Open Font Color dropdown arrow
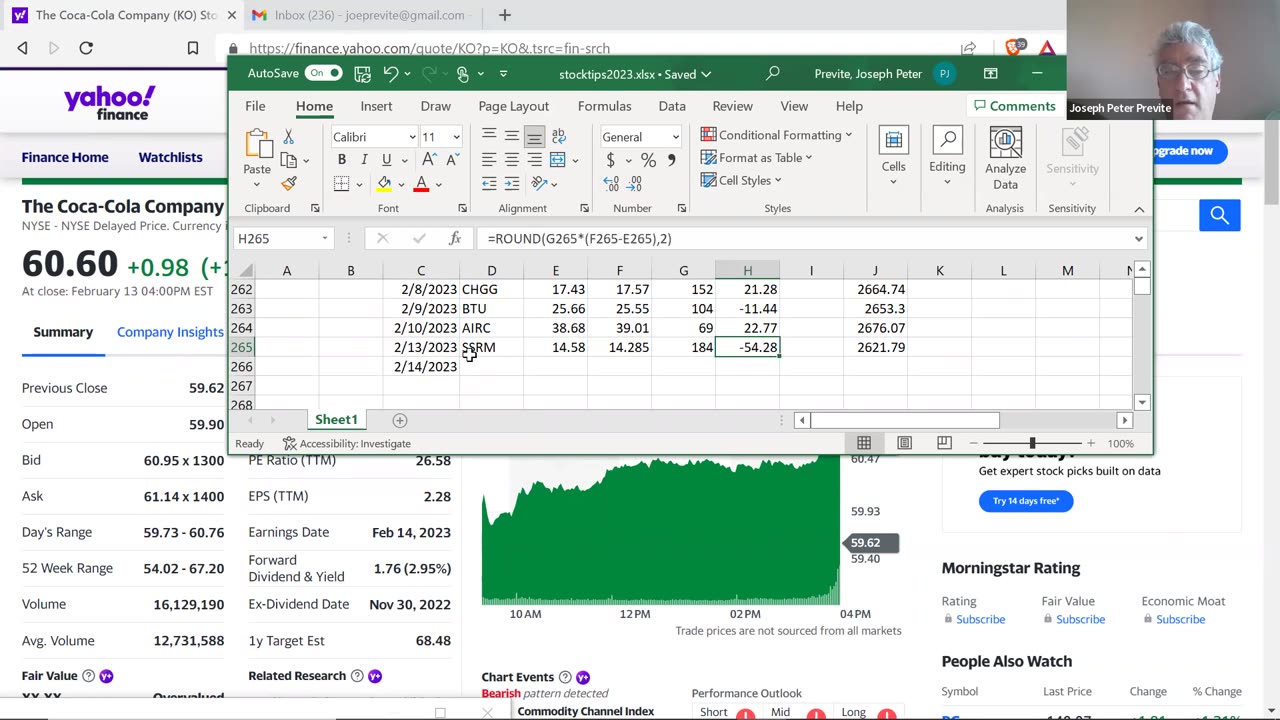 tap(438, 184)
